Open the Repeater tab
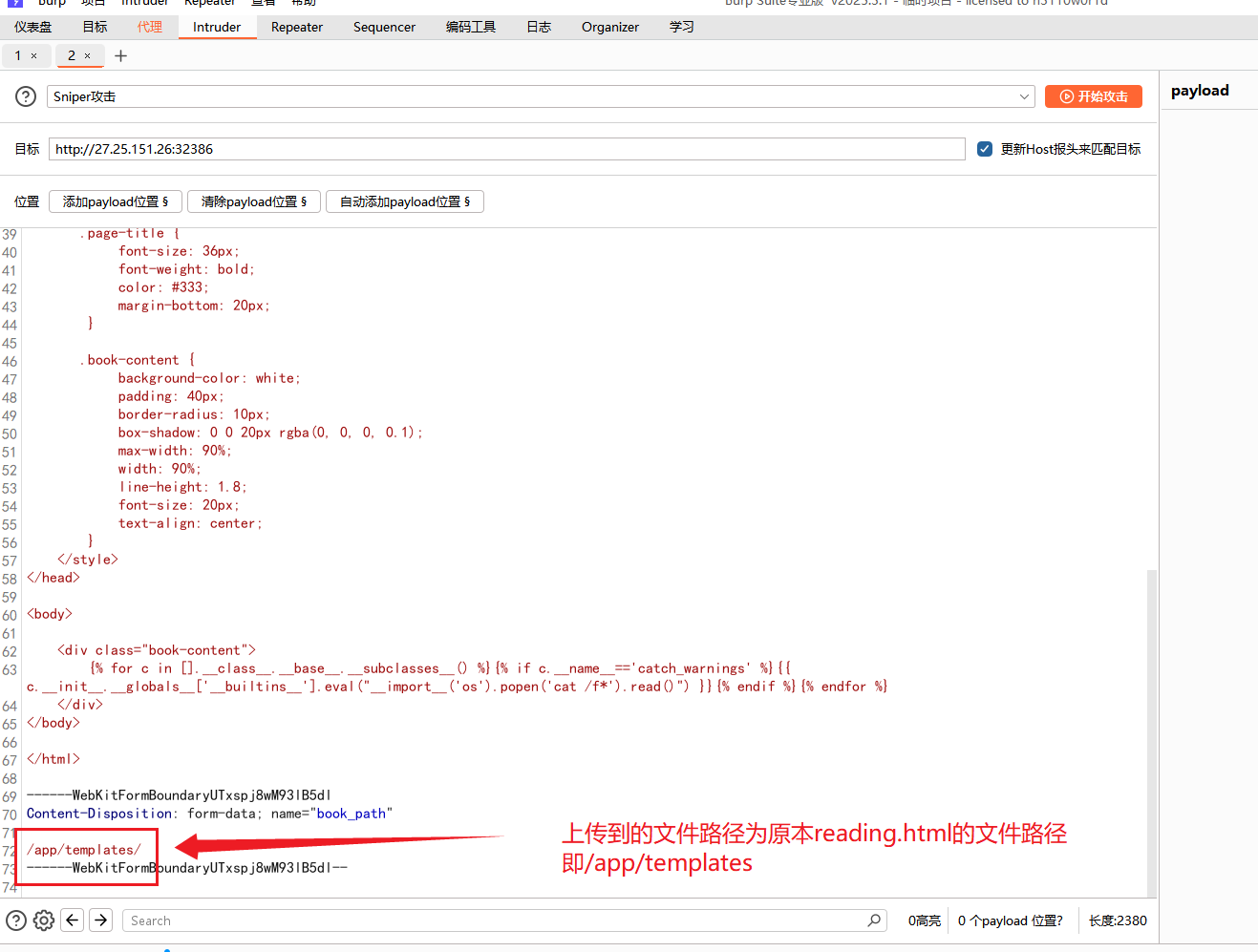This screenshot has width=1258, height=952. pos(297,27)
